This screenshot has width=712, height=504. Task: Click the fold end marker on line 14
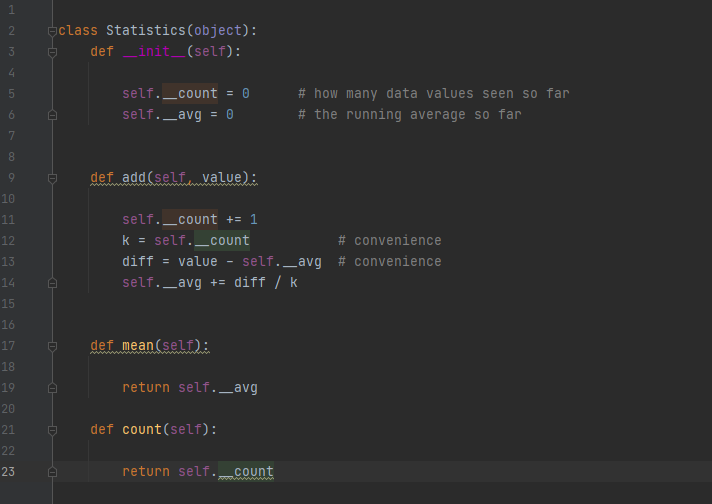pos(52,283)
